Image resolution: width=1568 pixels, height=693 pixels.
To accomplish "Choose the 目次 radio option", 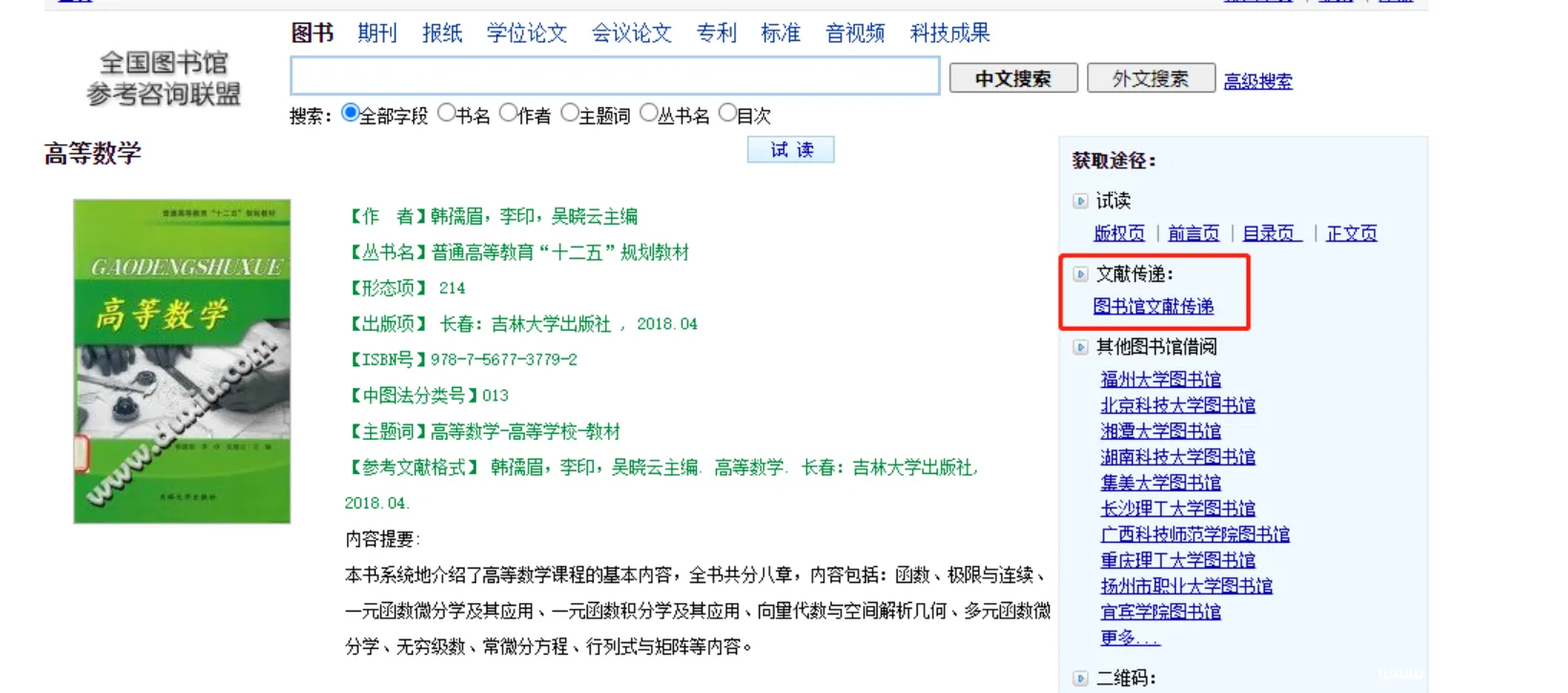I will coord(728,114).
